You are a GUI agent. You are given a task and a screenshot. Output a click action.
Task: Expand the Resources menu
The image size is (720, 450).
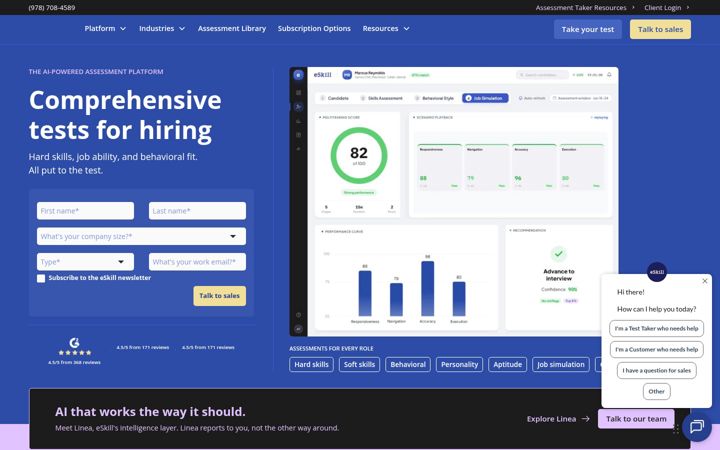[386, 28]
